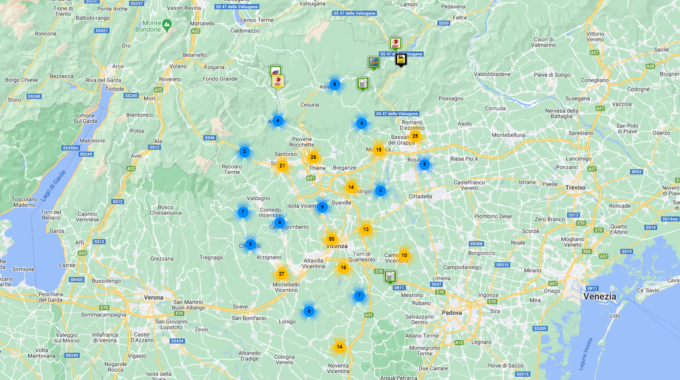Screen dimensions: 680x380
Task: Select the IP station marker
Action: pos(374,63)
